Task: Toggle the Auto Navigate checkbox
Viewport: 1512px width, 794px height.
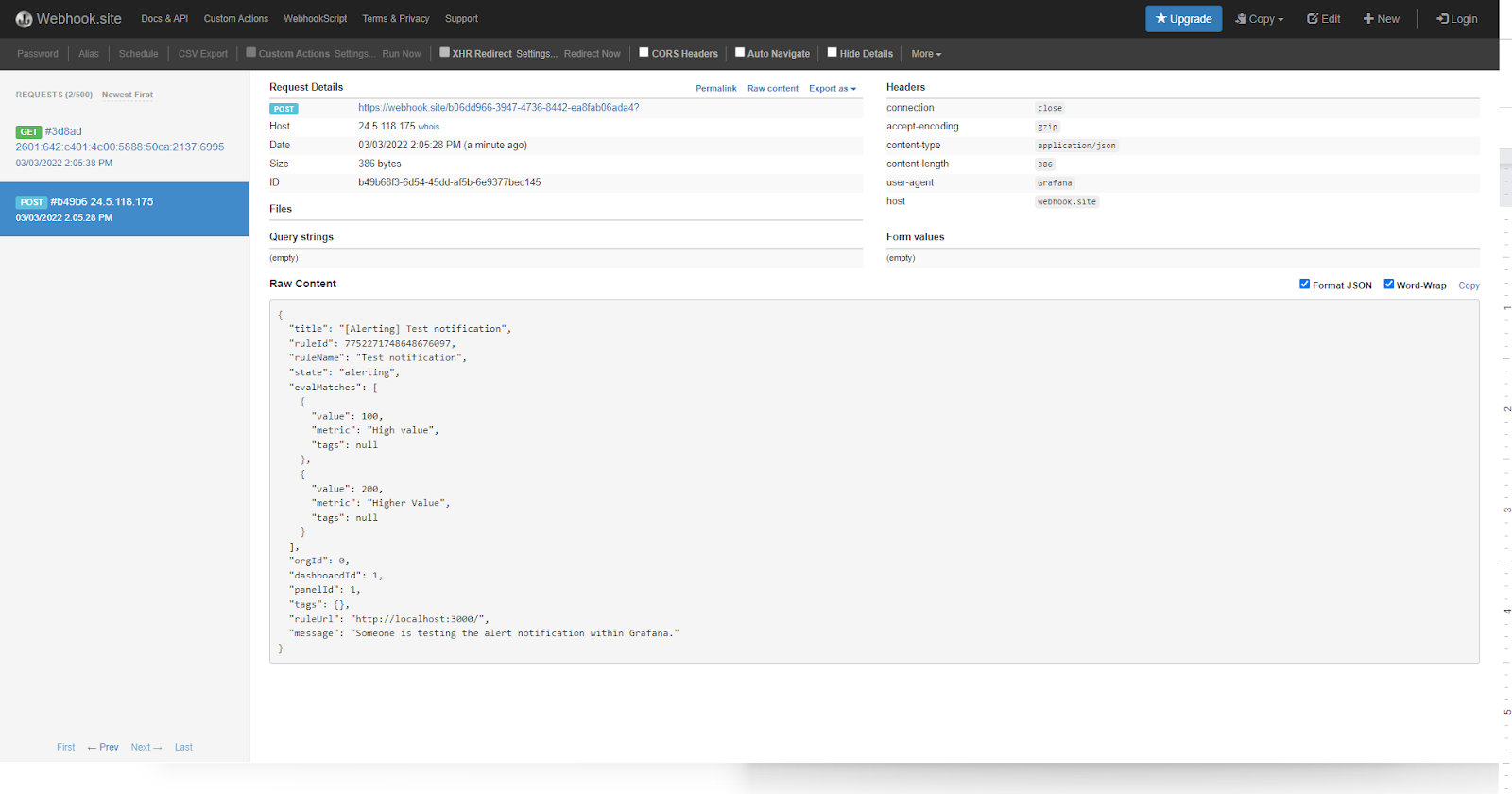Action: 740,53
